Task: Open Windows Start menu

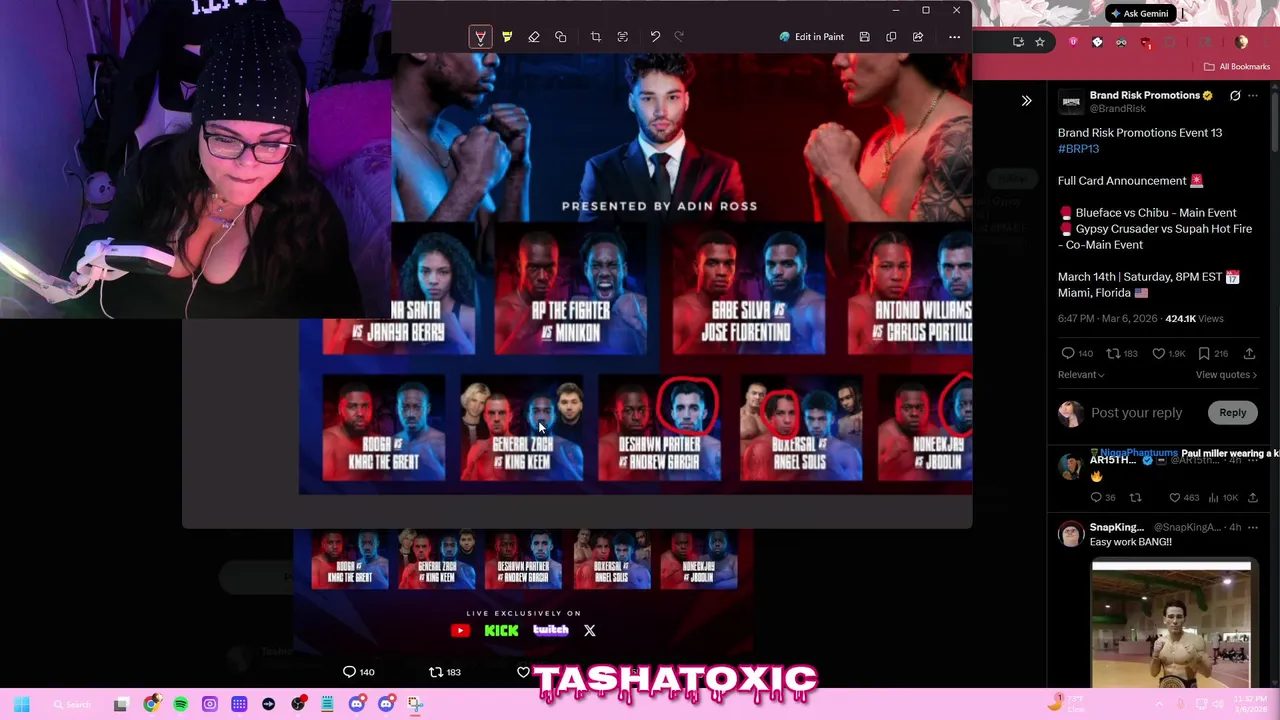Action: click(x=22, y=704)
